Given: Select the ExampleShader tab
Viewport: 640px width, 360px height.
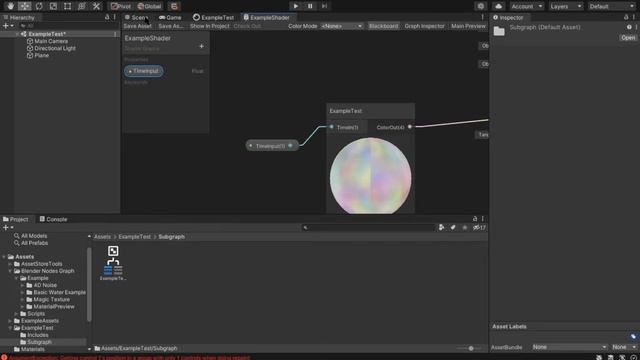Looking at the screenshot, I should (266, 18).
